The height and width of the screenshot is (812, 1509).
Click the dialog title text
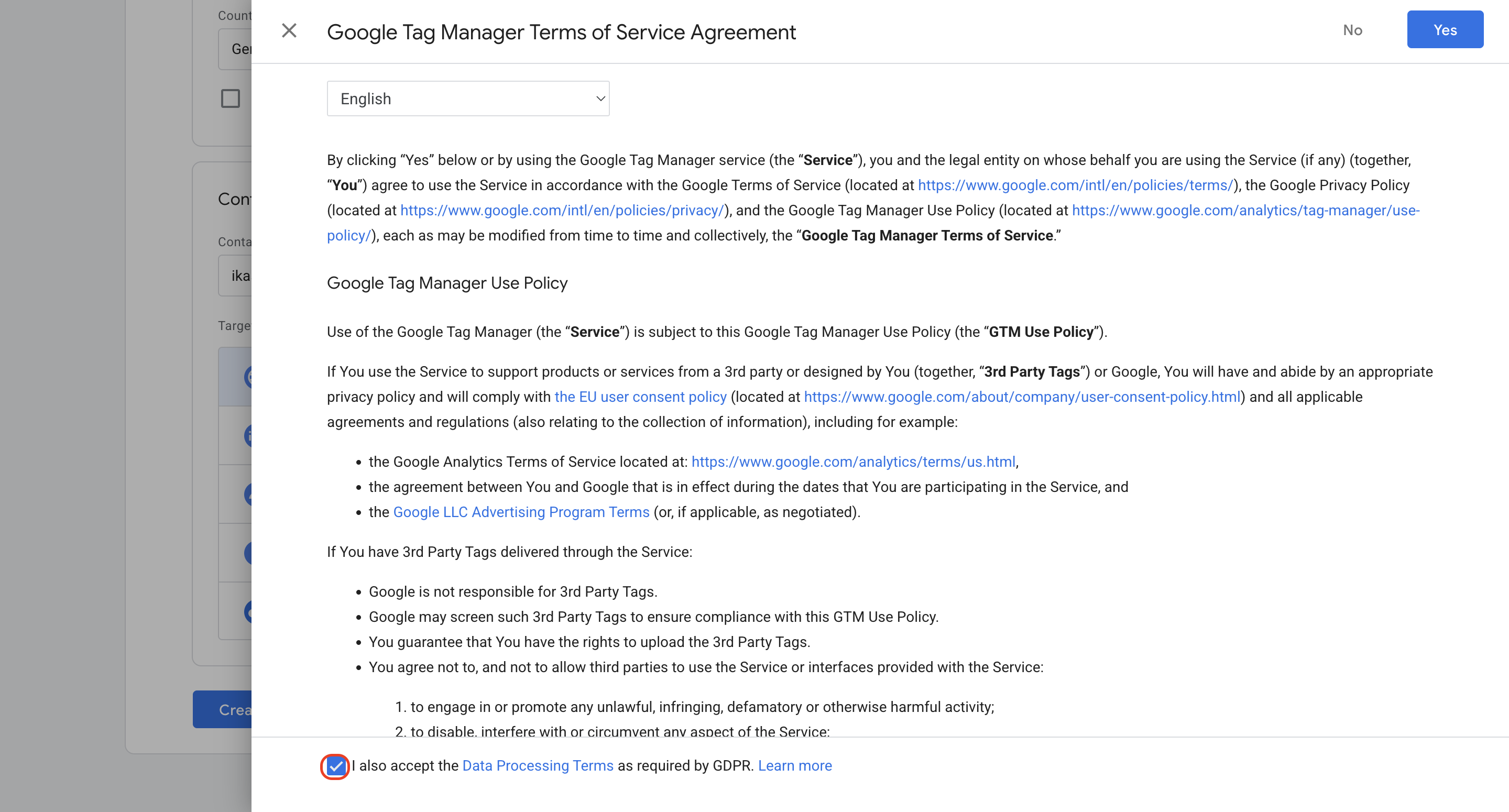pos(561,31)
